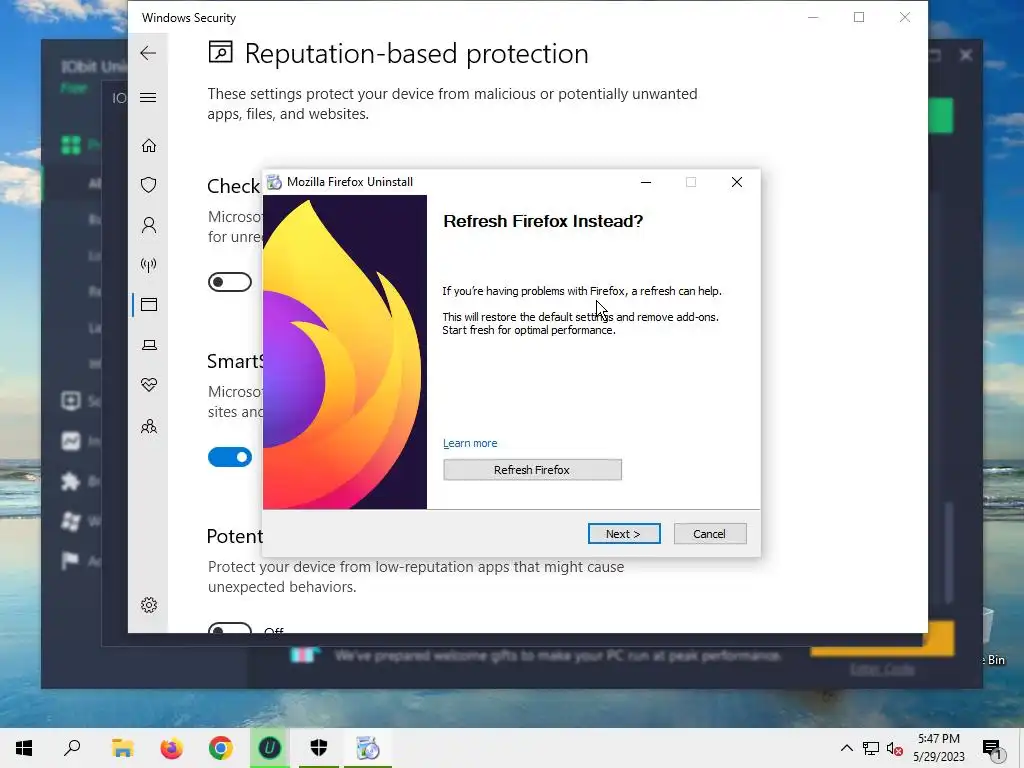1024x768 pixels.
Task: Click "Refresh Firefox Instead?" heading
Action: point(543,221)
